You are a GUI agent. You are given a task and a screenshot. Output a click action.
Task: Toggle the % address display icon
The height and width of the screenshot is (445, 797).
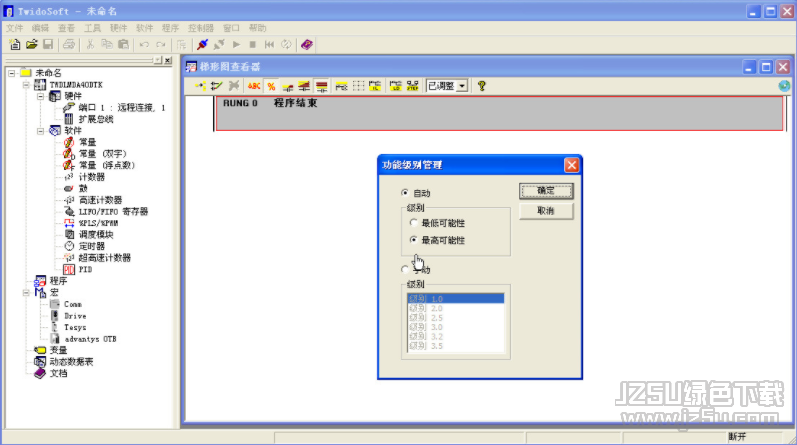point(271,86)
